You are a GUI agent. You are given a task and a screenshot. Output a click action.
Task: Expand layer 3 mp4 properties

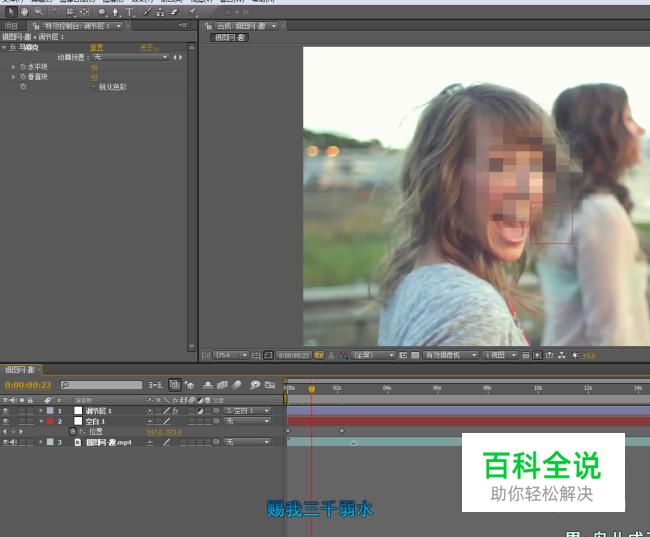[x=41, y=442]
